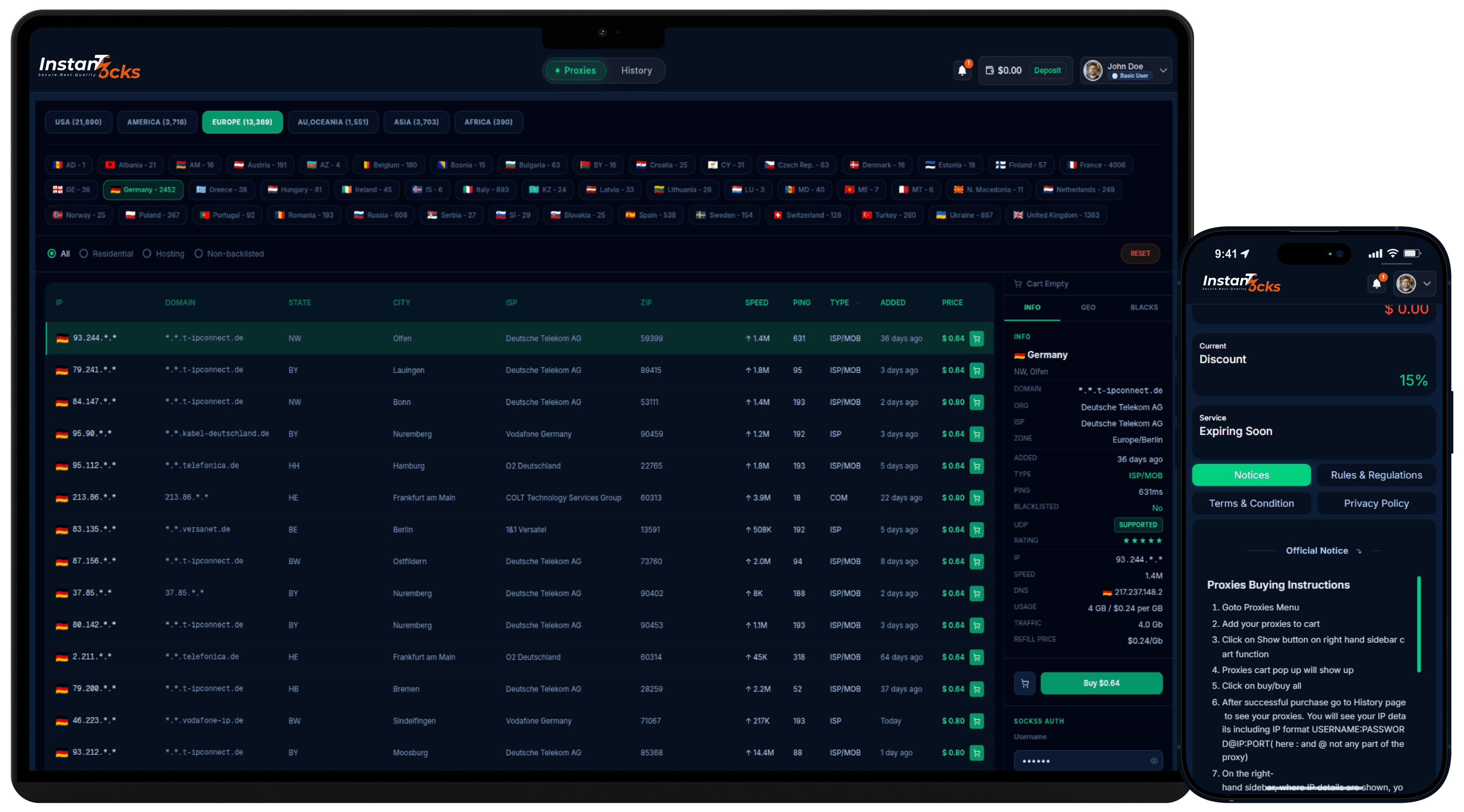Image resolution: width=1464 pixels, height=812 pixels.
Task: Add proxy 83.135.*.* to cart
Action: (x=976, y=530)
